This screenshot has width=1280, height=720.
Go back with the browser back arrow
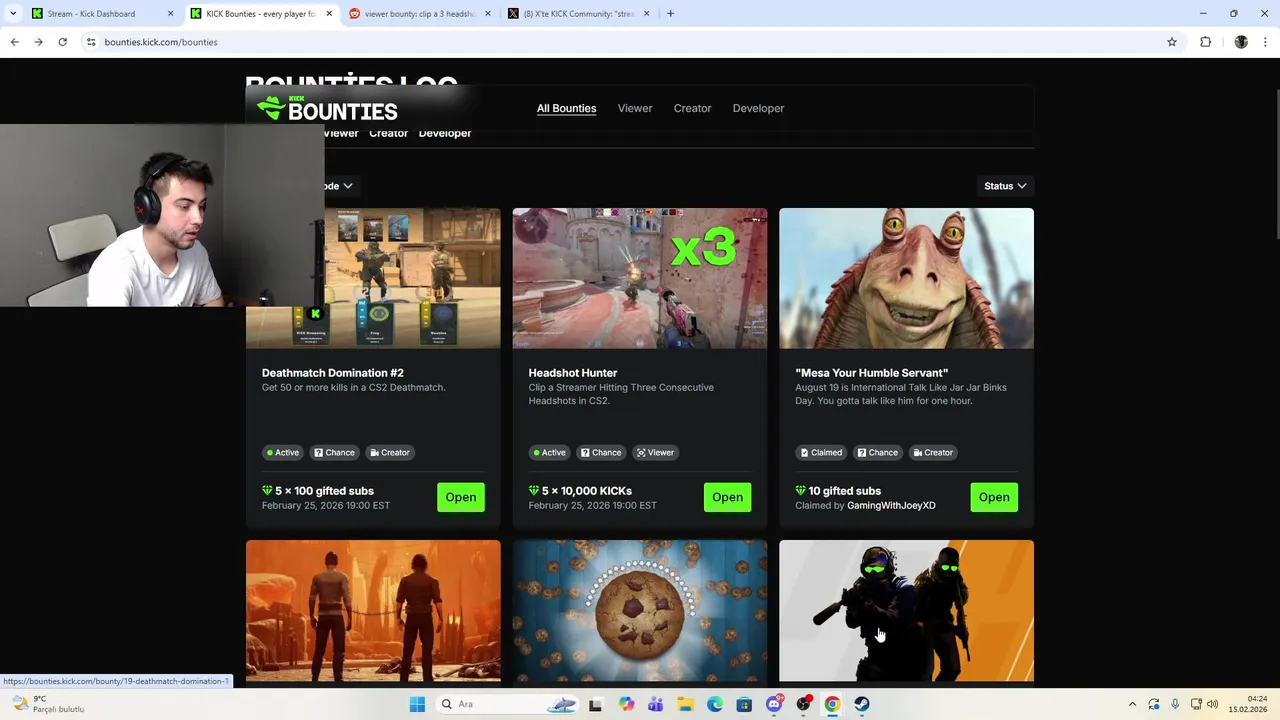(14, 42)
